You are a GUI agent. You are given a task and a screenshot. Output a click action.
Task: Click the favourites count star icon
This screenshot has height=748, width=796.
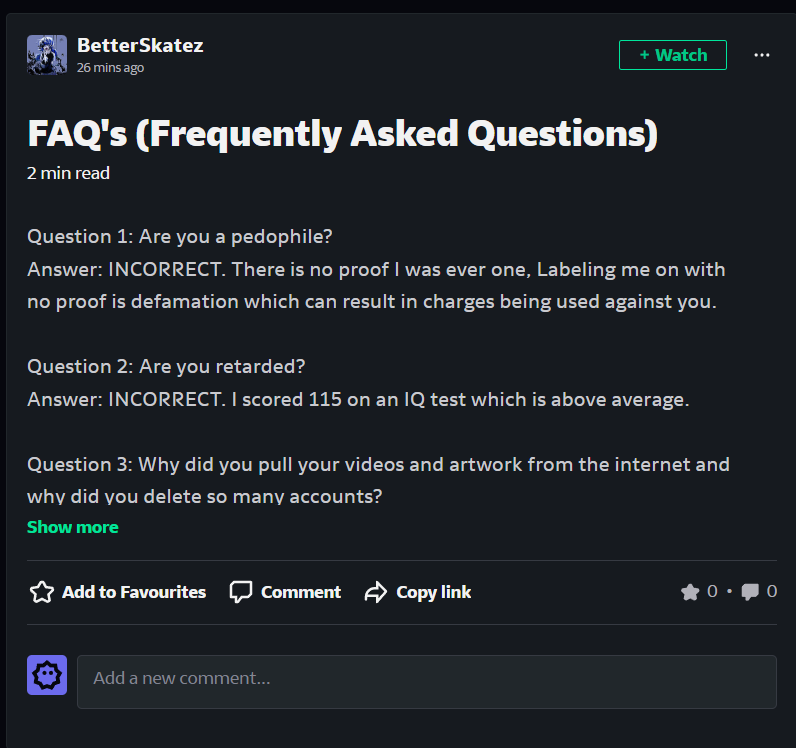pyautogui.click(x=690, y=592)
